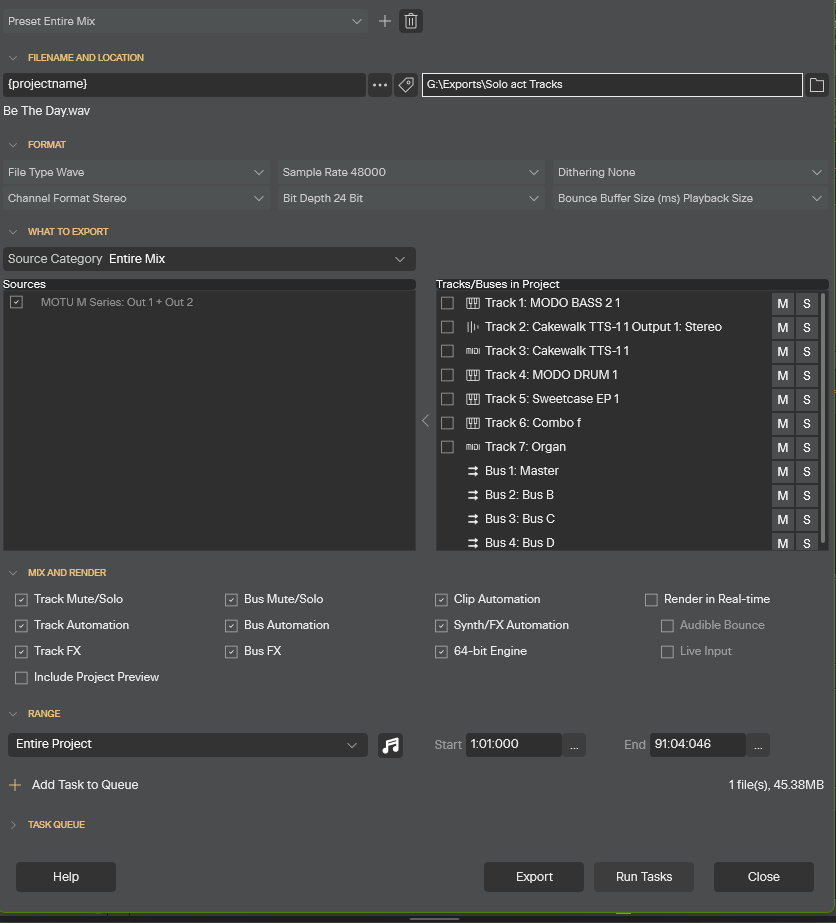This screenshot has height=923, width=836.
Task: Mute Track 1: MODO BASS 2 1
Action: pos(783,303)
